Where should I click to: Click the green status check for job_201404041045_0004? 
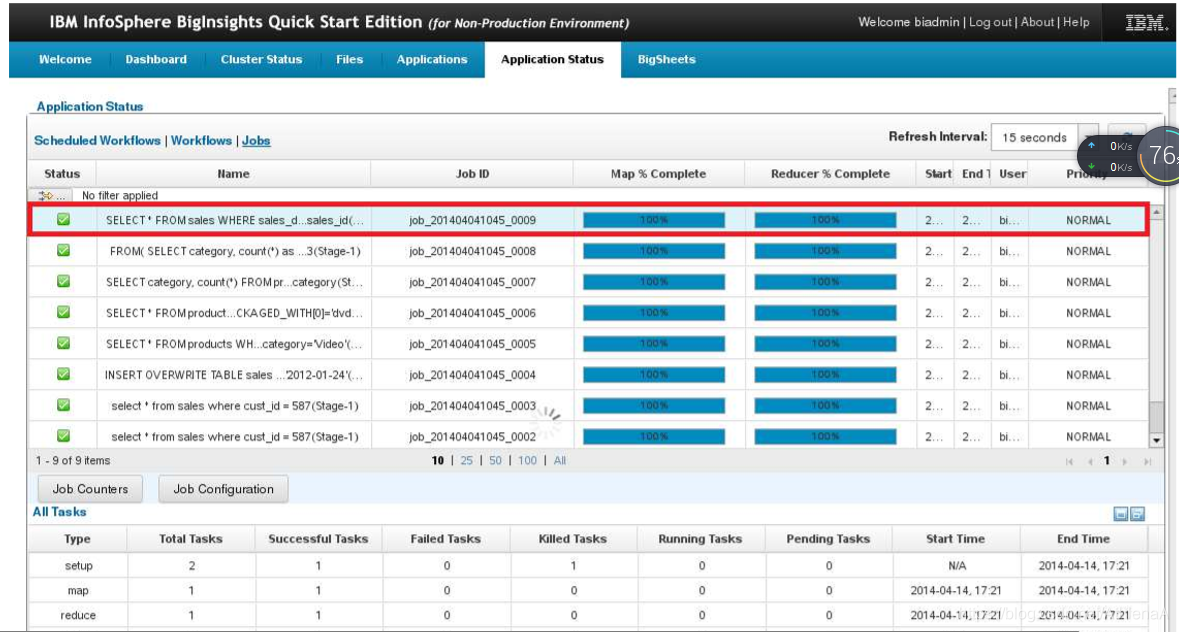tap(63, 373)
